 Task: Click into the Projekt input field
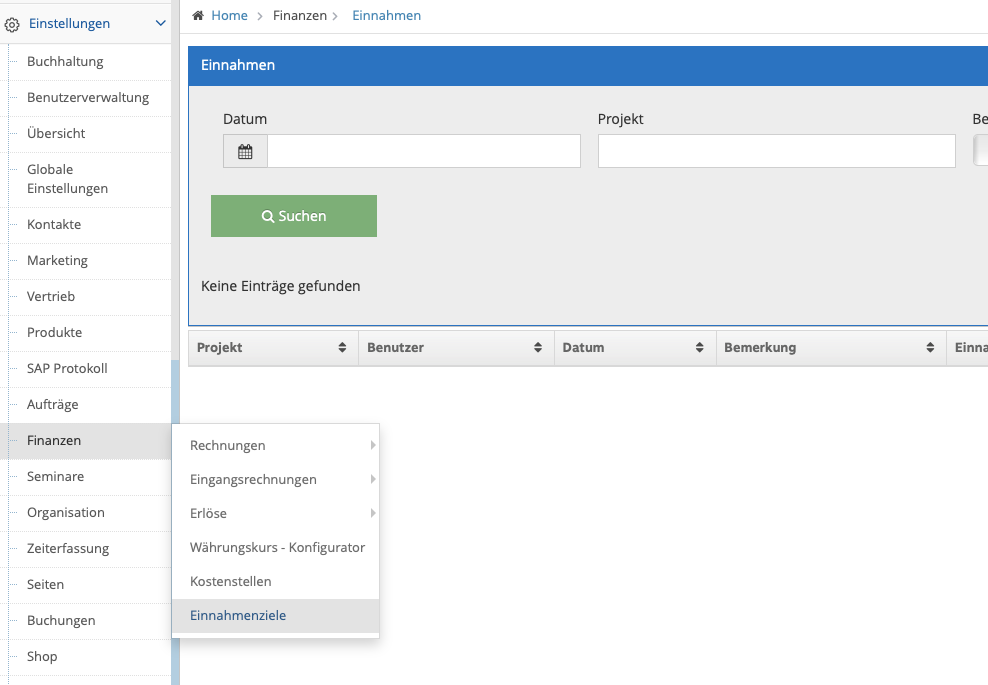point(776,151)
